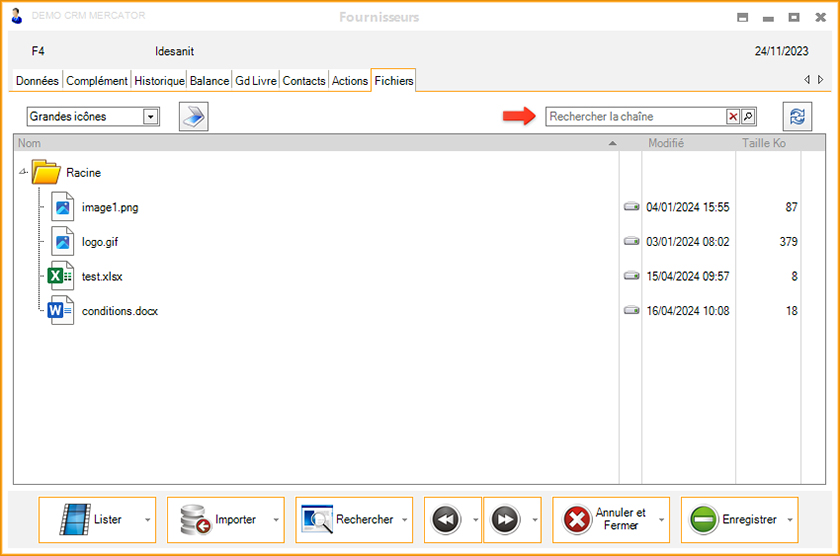Viewport: 840px width, 556px height.
Task: Sort files by the Modifié column header
Action: click(x=666, y=144)
